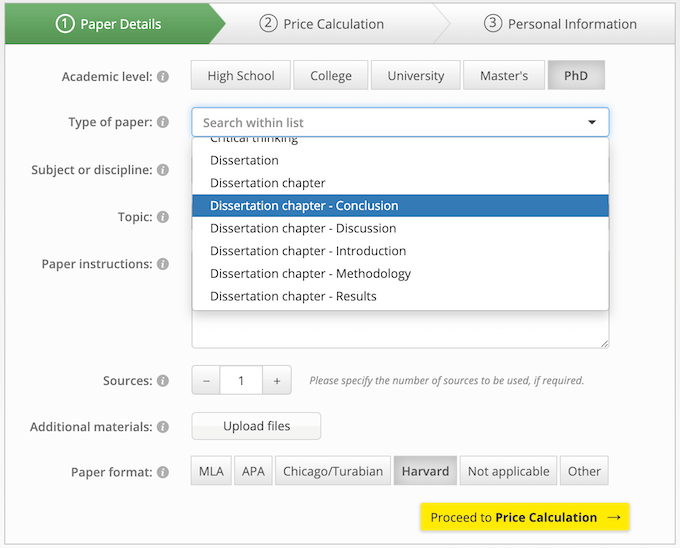
Task: Click the info icon beside Type of paper
Action: [163, 122]
